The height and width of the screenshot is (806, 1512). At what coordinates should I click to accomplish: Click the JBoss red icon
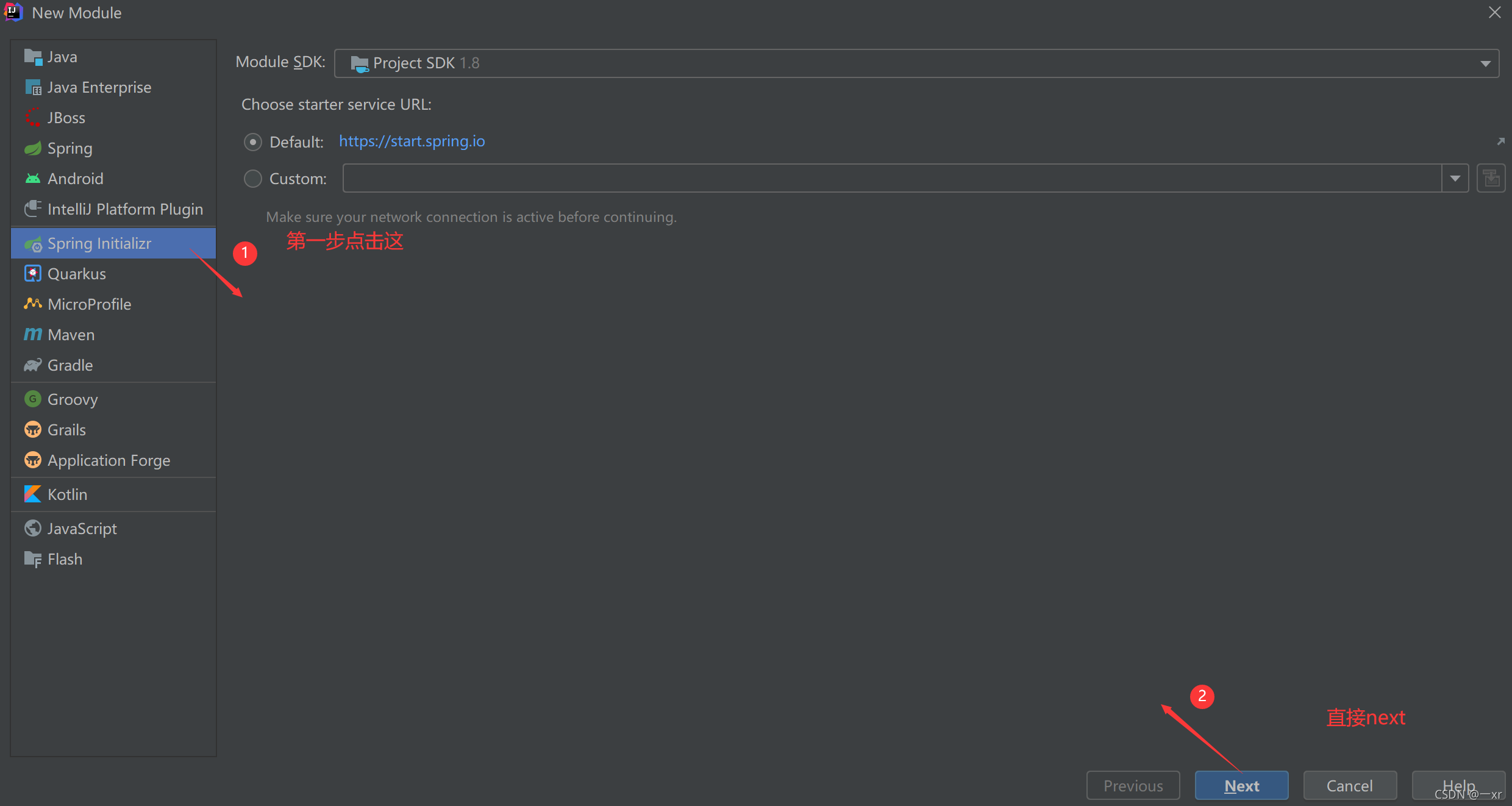(32, 118)
